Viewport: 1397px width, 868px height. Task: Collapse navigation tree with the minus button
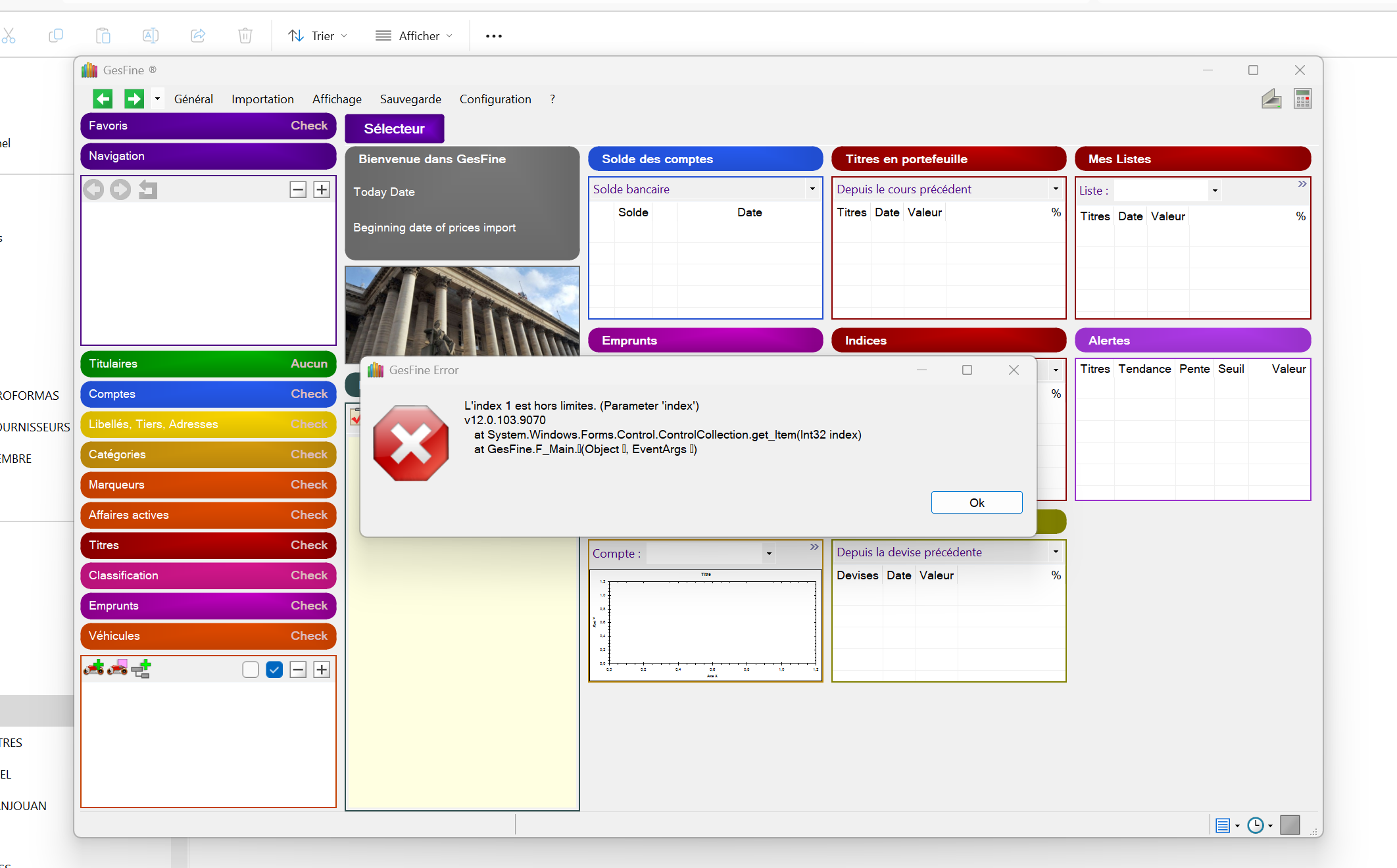click(x=298, y=190)
